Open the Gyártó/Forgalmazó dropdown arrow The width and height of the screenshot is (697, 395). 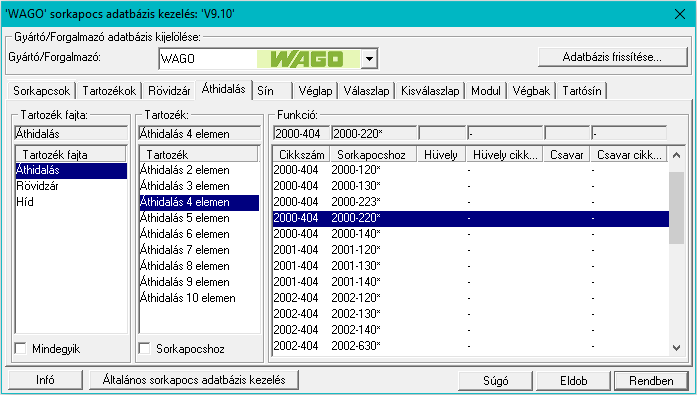point(369,59)
